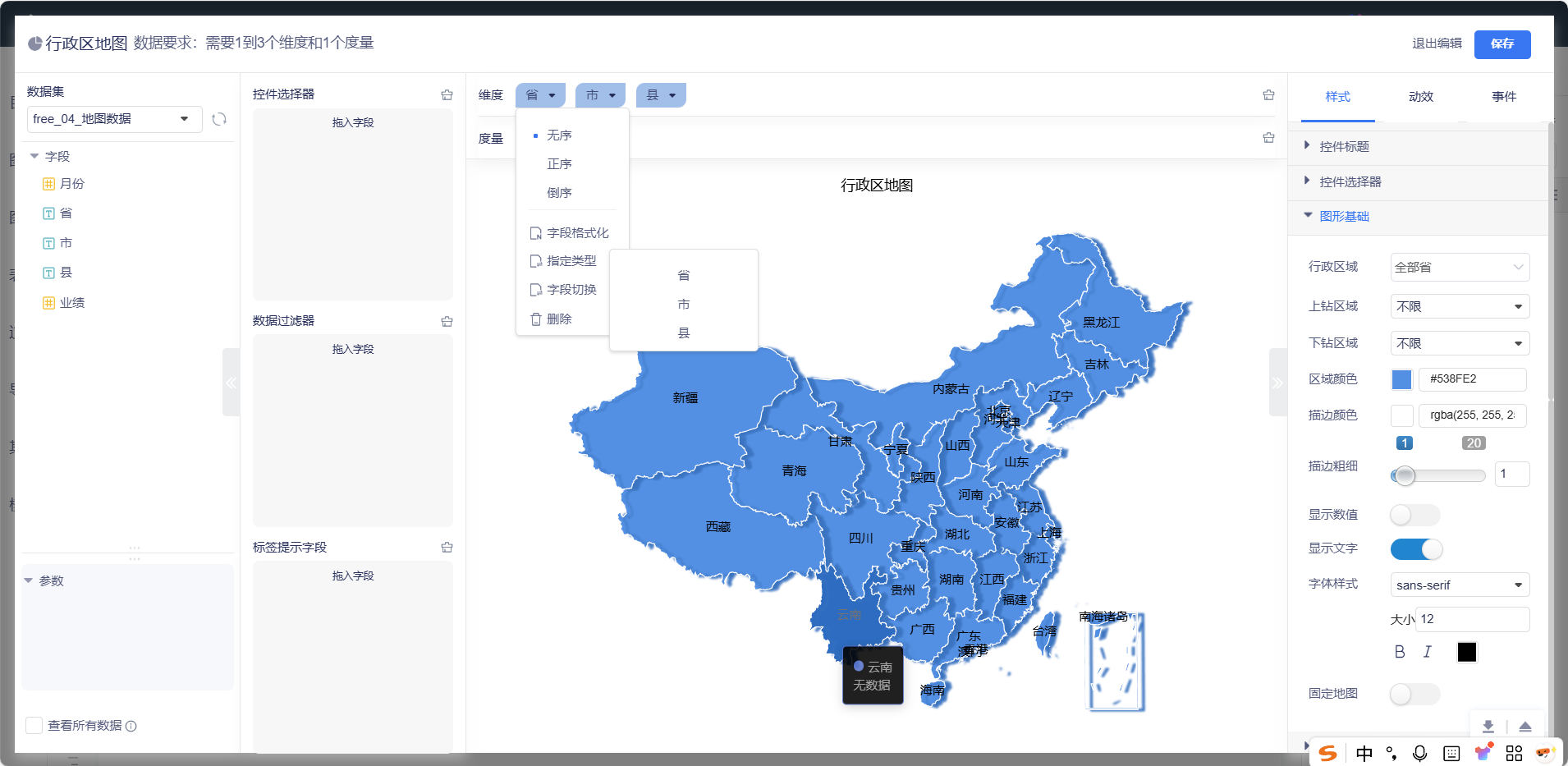
Task: Switch to the 动效 tab
Action: click(1420, 97)
